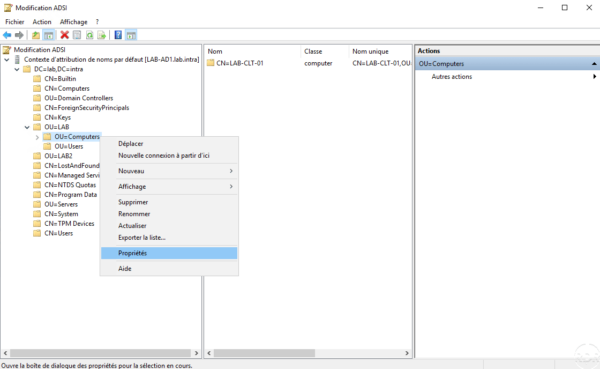Toggle the console tree pane icon
The height and width of the screenshot is (369, 600).
pyautogui.click(x=49, y=35)
